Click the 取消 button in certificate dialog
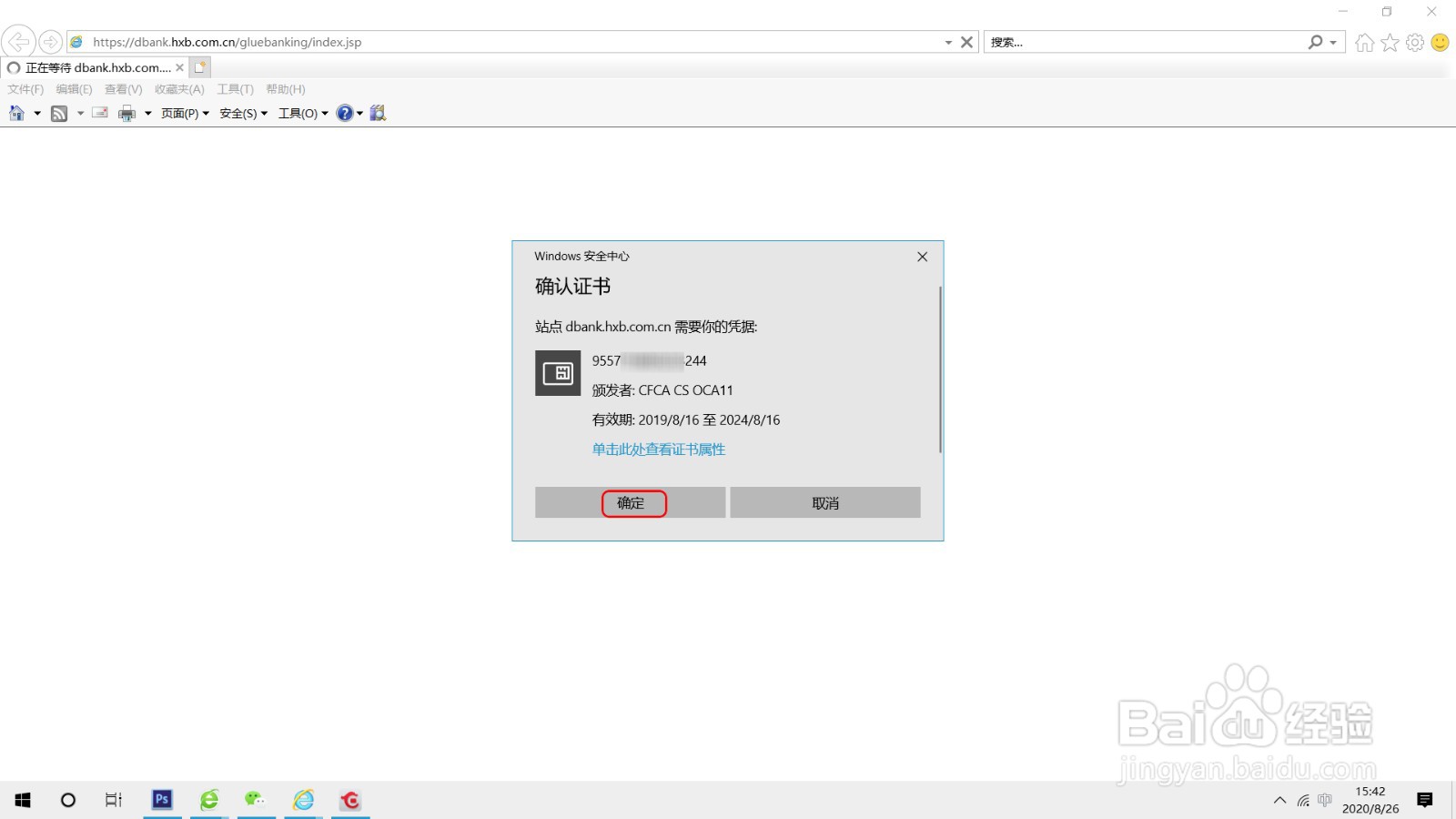Image resolution: width=1456 pixels, height=819 pixels. tap(825, 502)
